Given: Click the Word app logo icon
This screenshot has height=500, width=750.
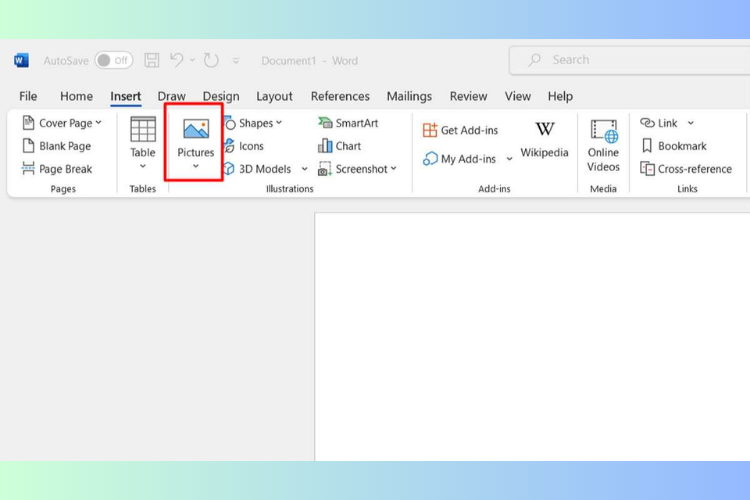Looking at the screenshot, I should [21, 60].
